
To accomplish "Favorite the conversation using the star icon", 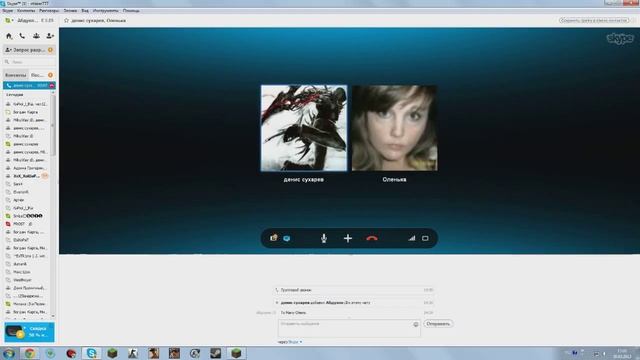I will [x=67, y=20].
